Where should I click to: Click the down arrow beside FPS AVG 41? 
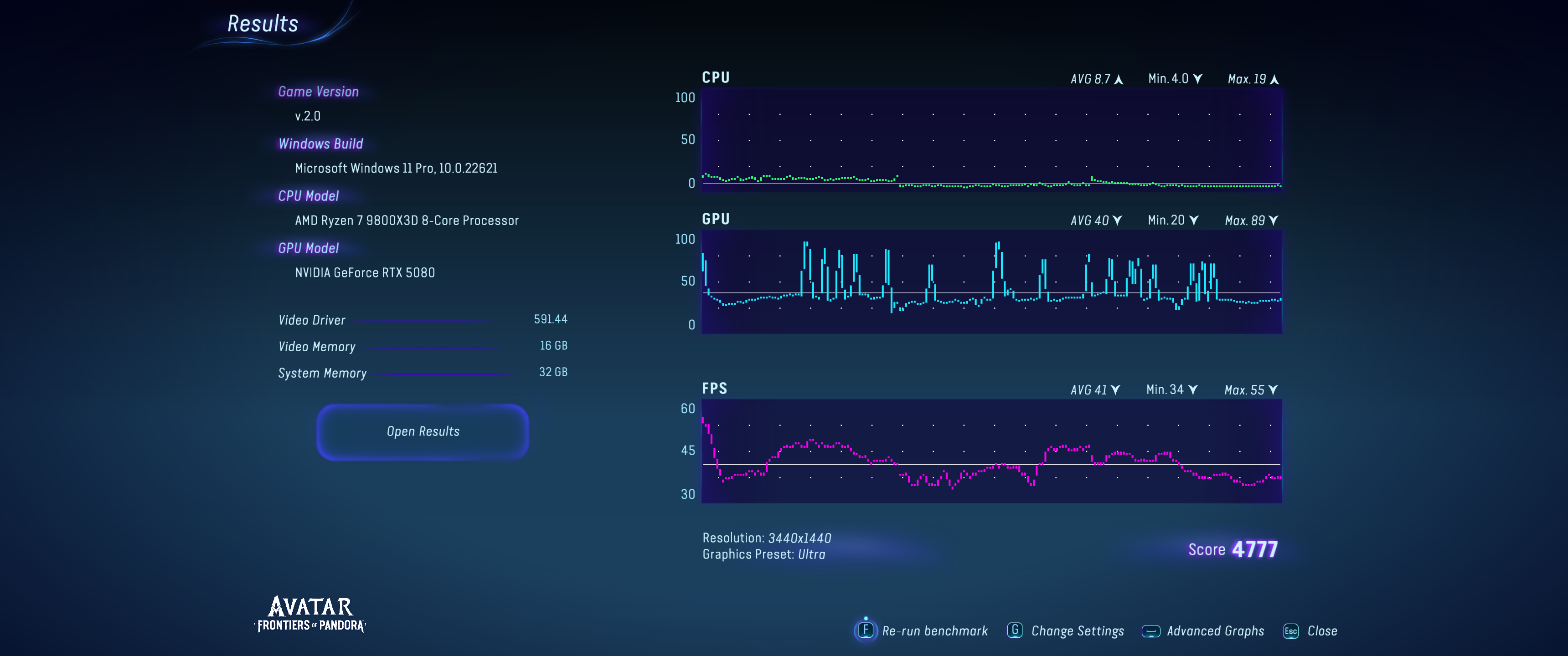click(1115, 390)
